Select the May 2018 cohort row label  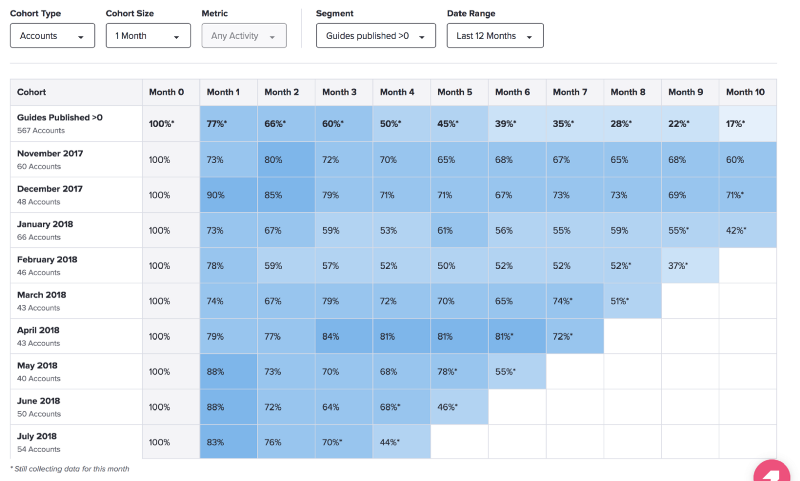tap(76, 371)
